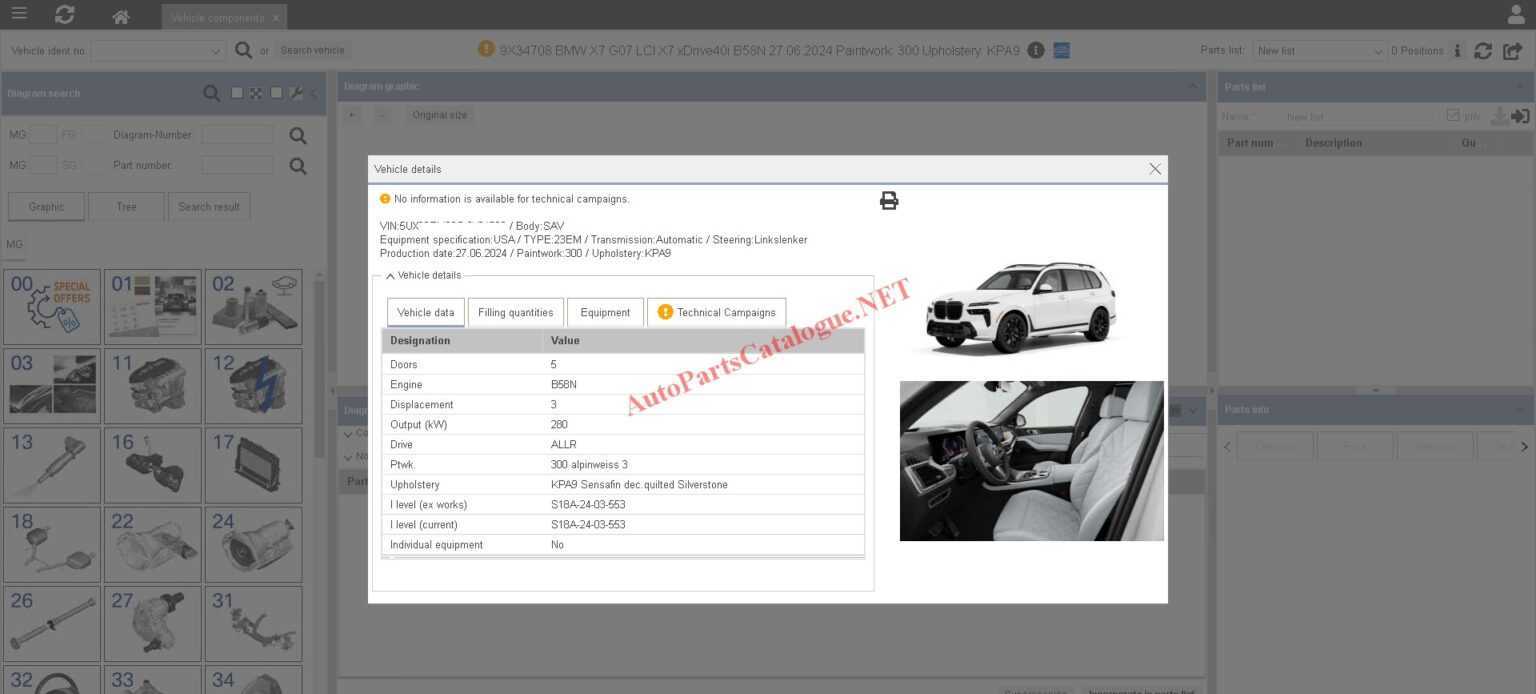
Task: Click the Original size button
Action: (439, 114)
